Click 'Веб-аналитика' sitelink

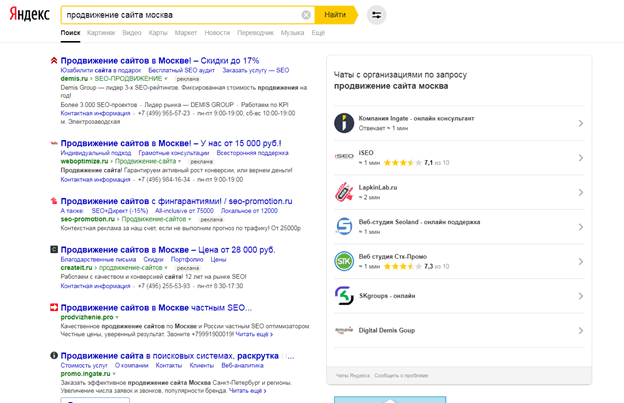click(x=242, y=365)
